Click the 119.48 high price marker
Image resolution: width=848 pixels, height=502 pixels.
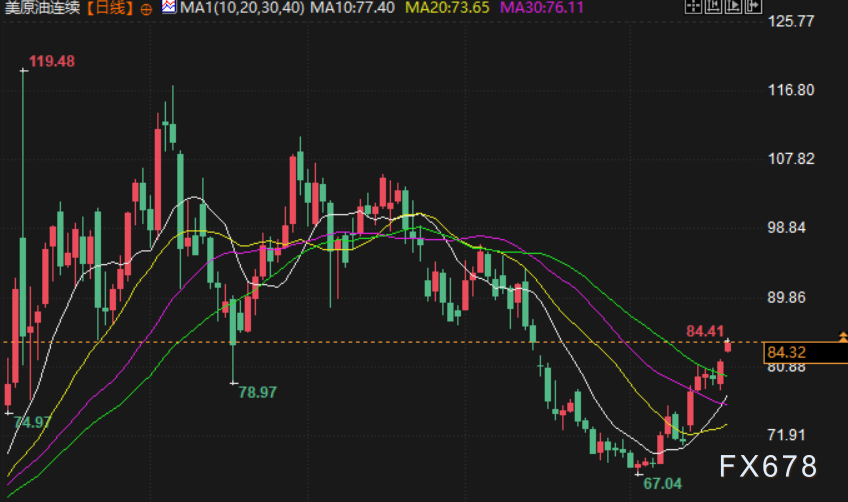point(52,61)
